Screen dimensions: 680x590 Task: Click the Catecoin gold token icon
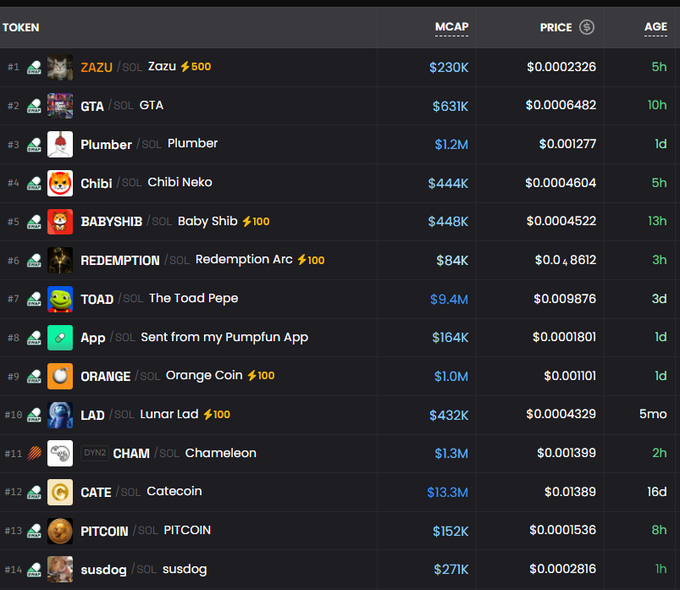tap(60, 492)
